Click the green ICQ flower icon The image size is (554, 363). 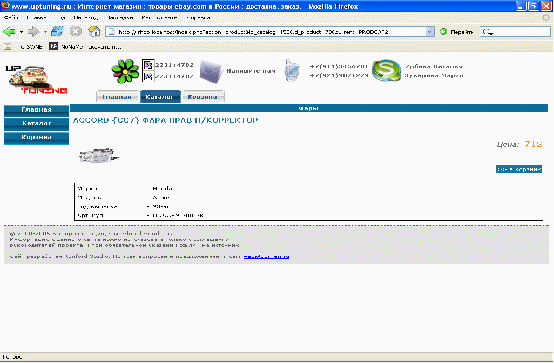[x=125, y=71]
